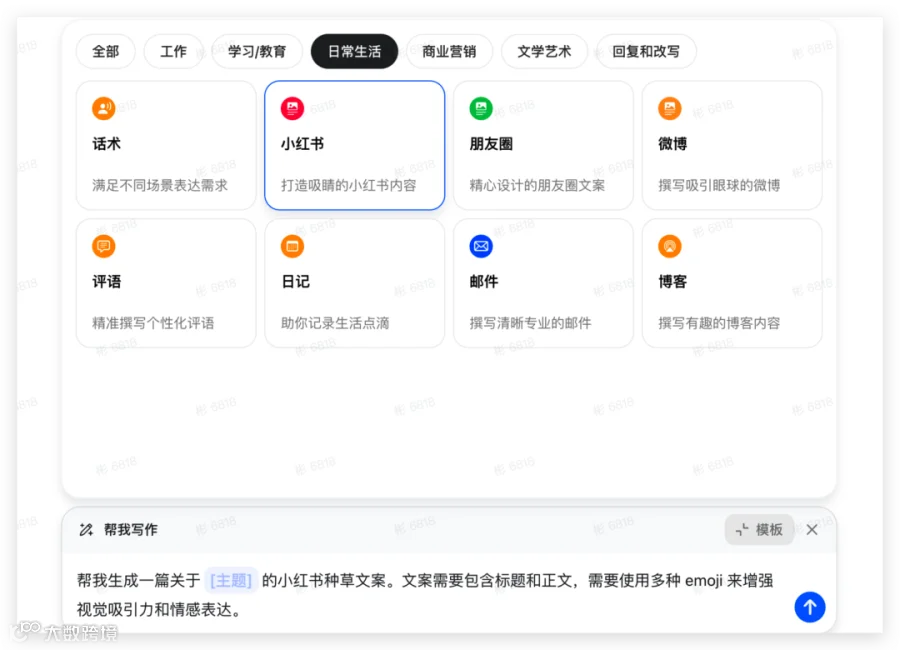Pick the 微博 template title
Screen dimensions: 900x650
click(673, 144)
